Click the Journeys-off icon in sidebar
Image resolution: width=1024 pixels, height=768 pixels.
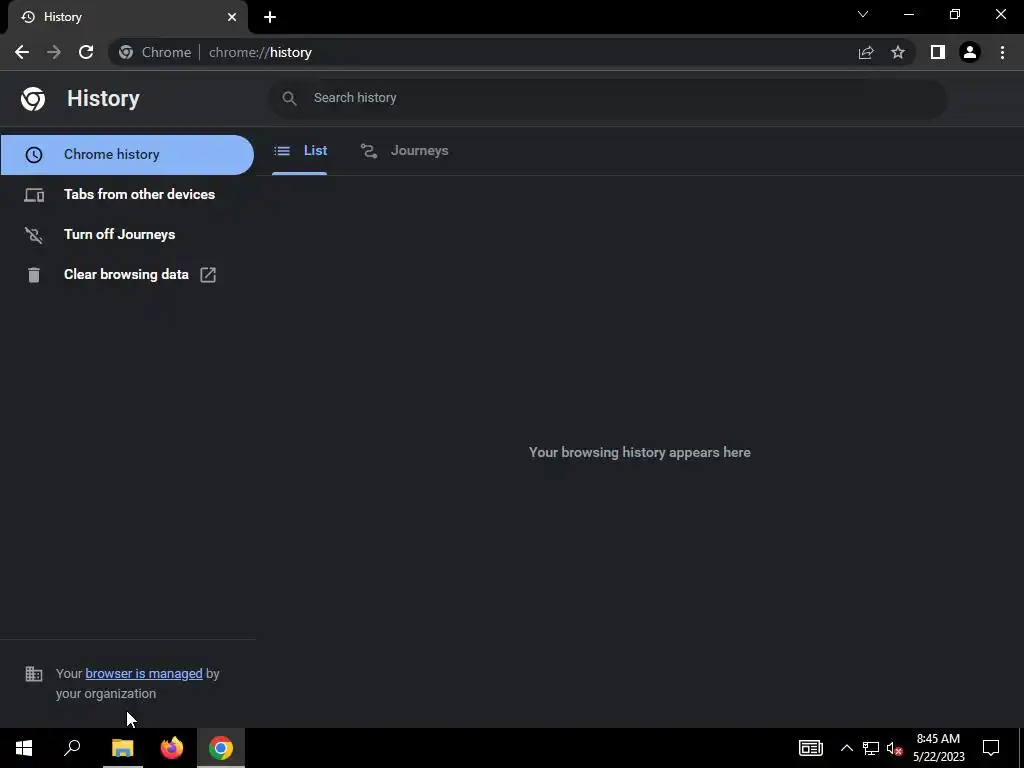[34, 234]
